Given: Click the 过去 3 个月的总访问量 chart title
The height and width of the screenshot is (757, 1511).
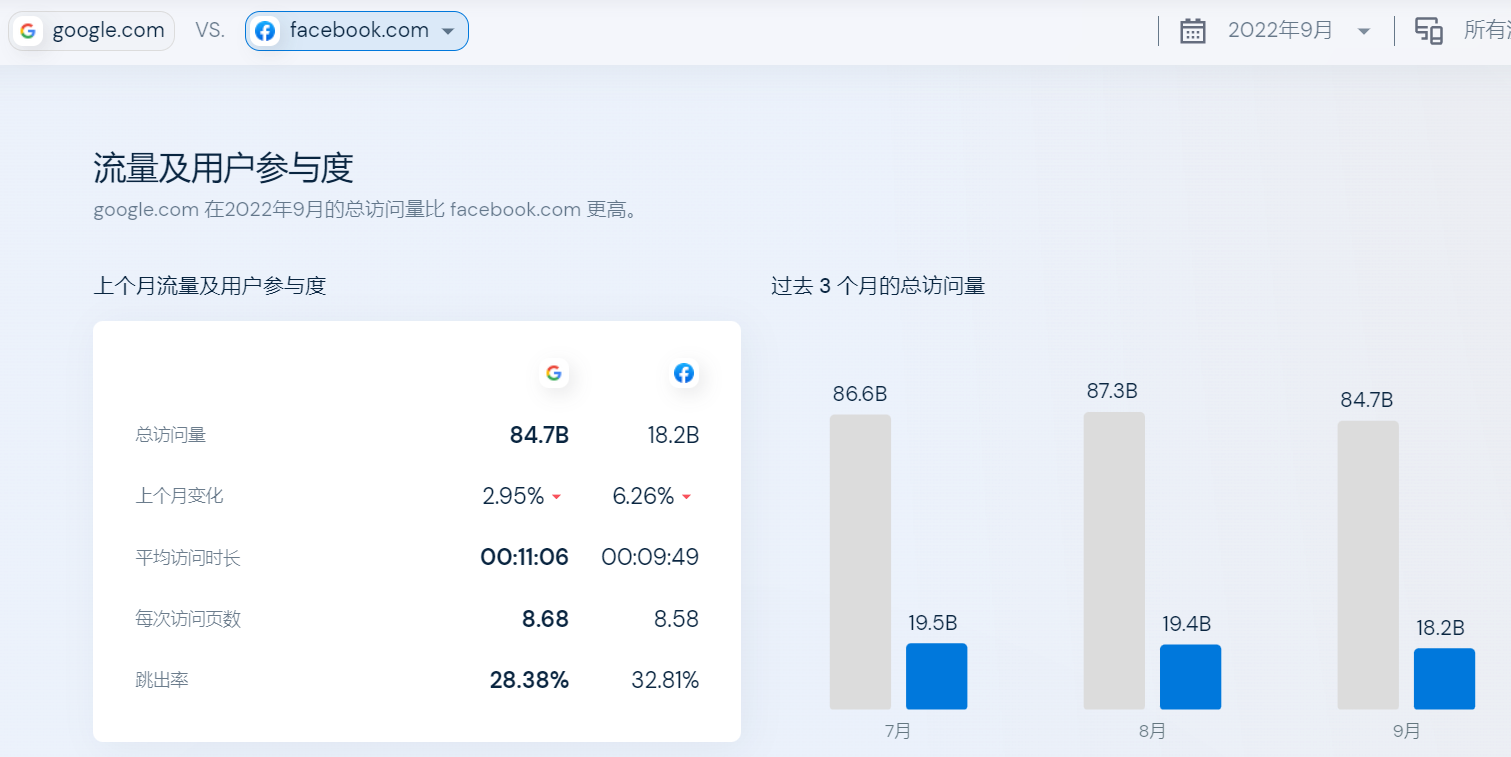Looking at the screenshot, I should [878, 286].
